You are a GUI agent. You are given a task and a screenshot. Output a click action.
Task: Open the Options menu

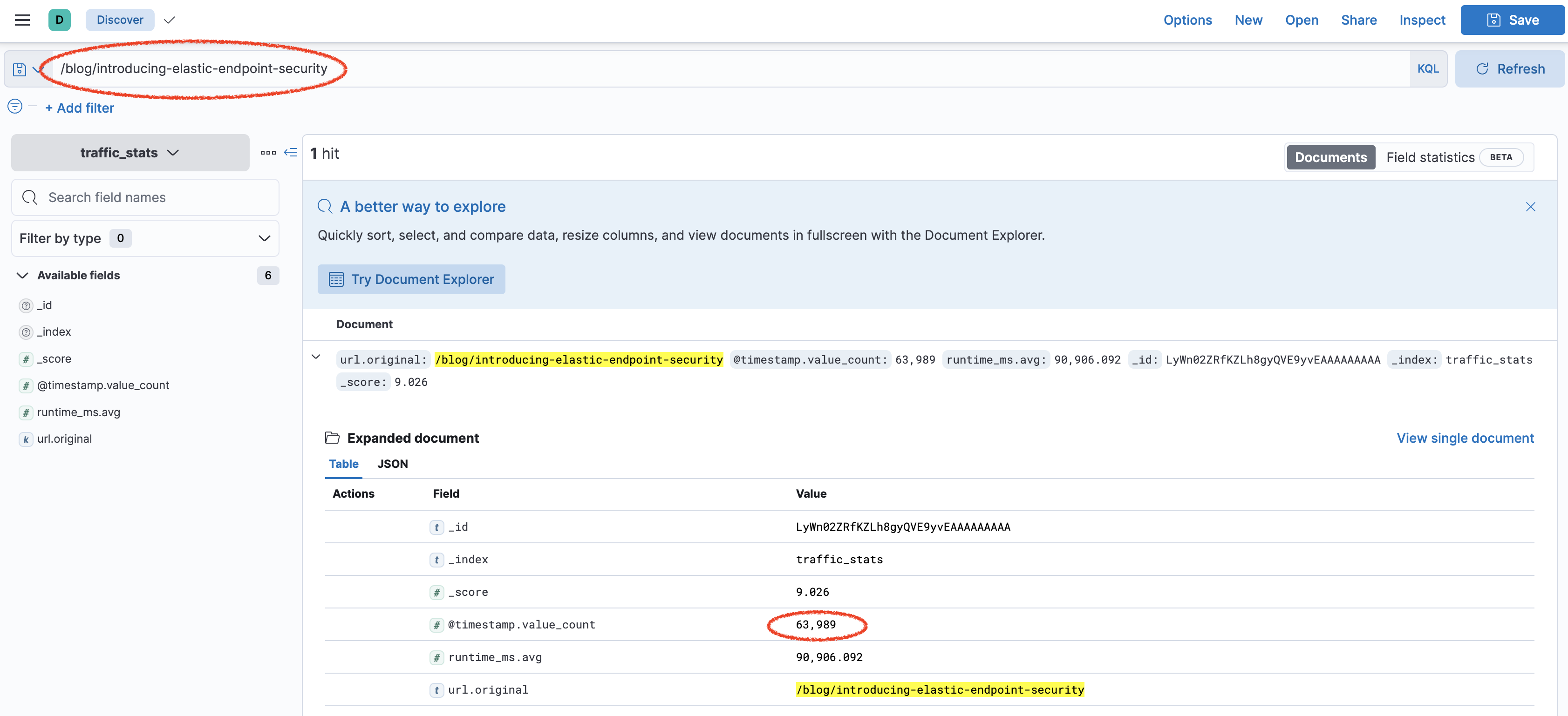point(1187,20)
